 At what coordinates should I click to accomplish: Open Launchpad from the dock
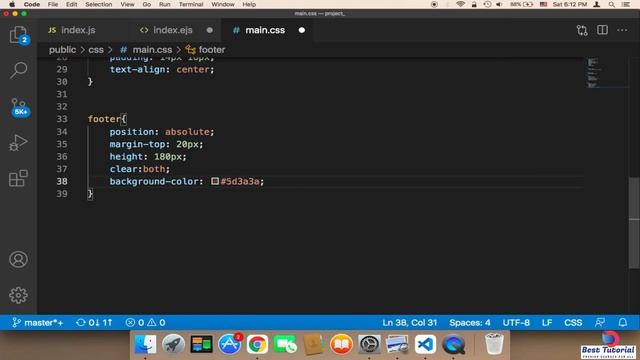(173, 344)
